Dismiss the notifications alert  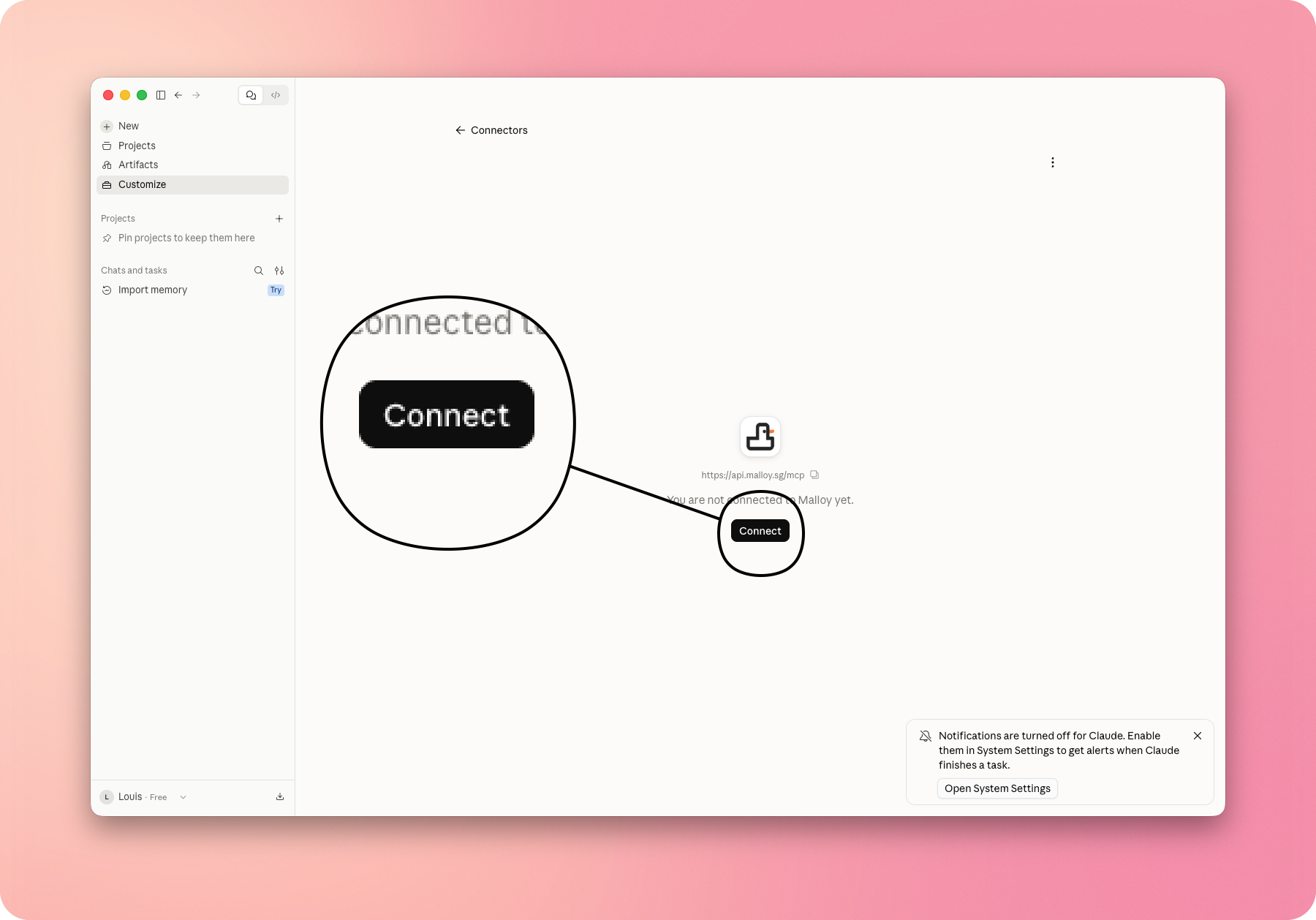point(1198,736)
